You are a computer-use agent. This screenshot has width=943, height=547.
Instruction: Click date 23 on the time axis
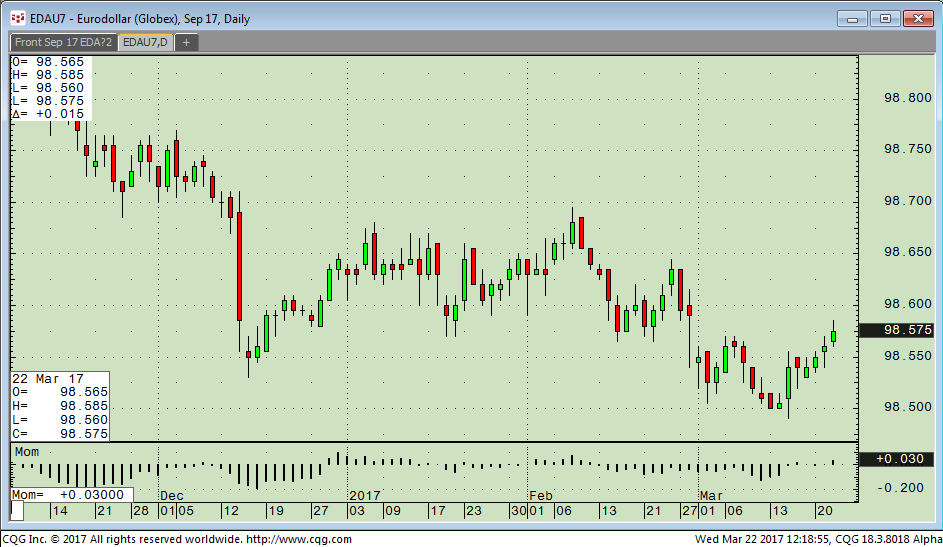[474, 511]
